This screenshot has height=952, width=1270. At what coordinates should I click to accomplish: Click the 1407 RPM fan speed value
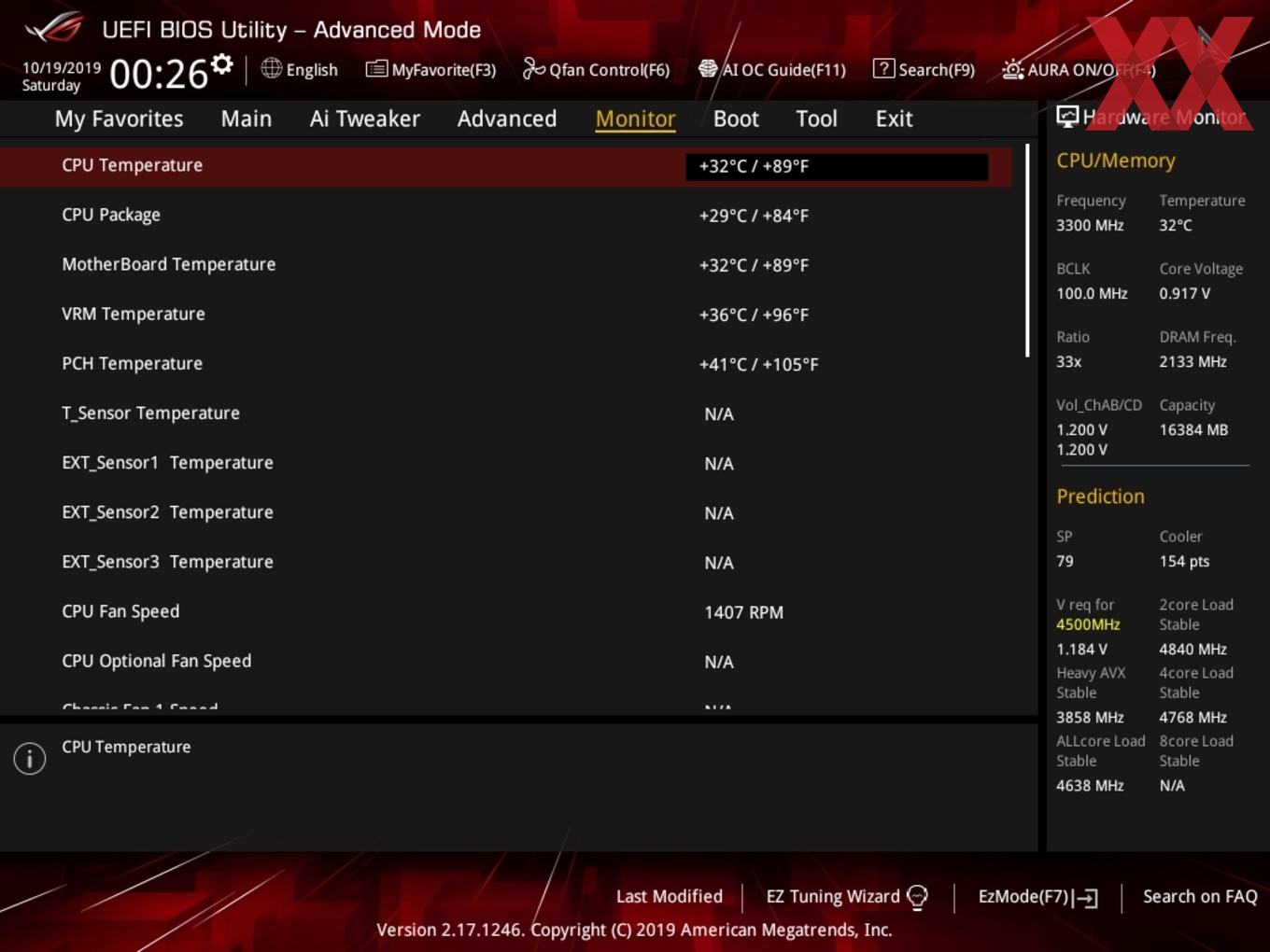(743, 612)
